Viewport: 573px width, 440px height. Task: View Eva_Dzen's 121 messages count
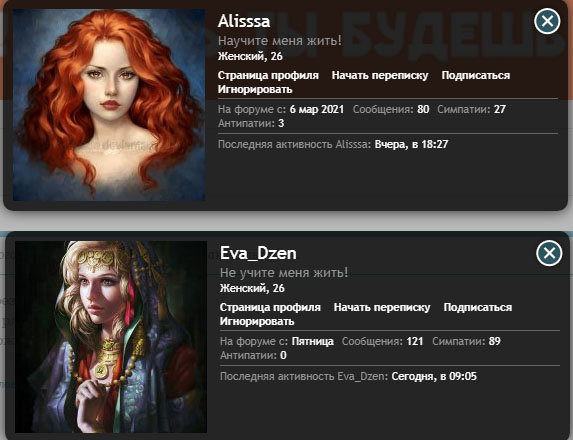(415, 341)
